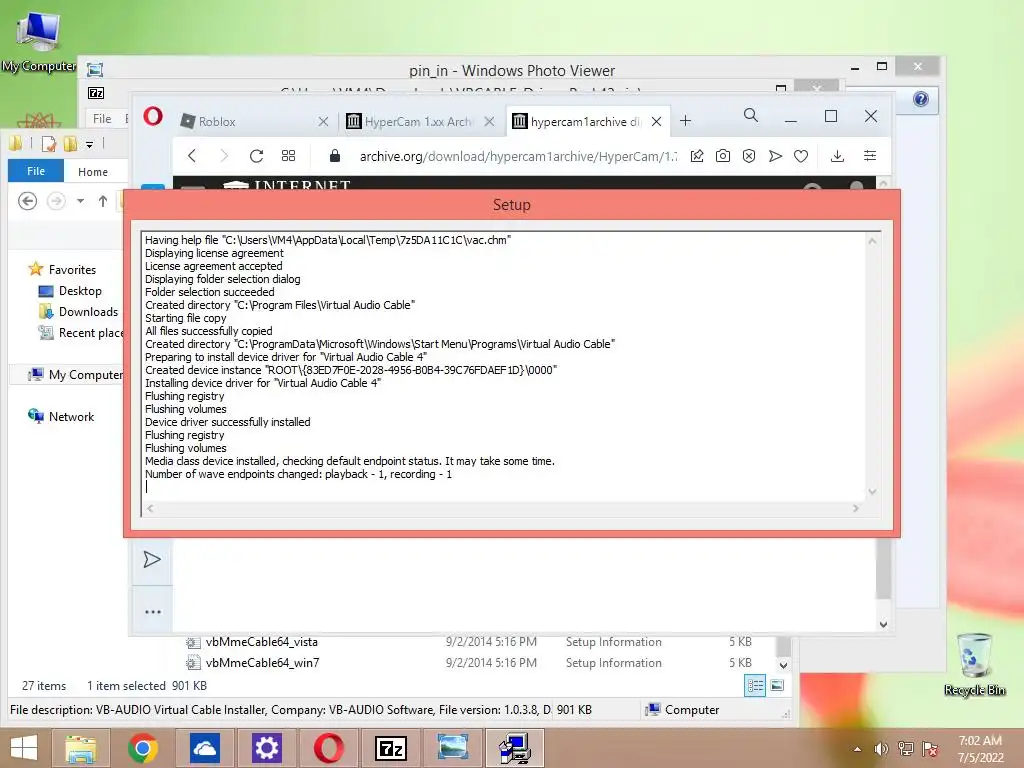Viewport: 1024px width, 768px height.
Task: Click left arrow of Setup horizontal scrollbar
Action: tap(150, 508)
